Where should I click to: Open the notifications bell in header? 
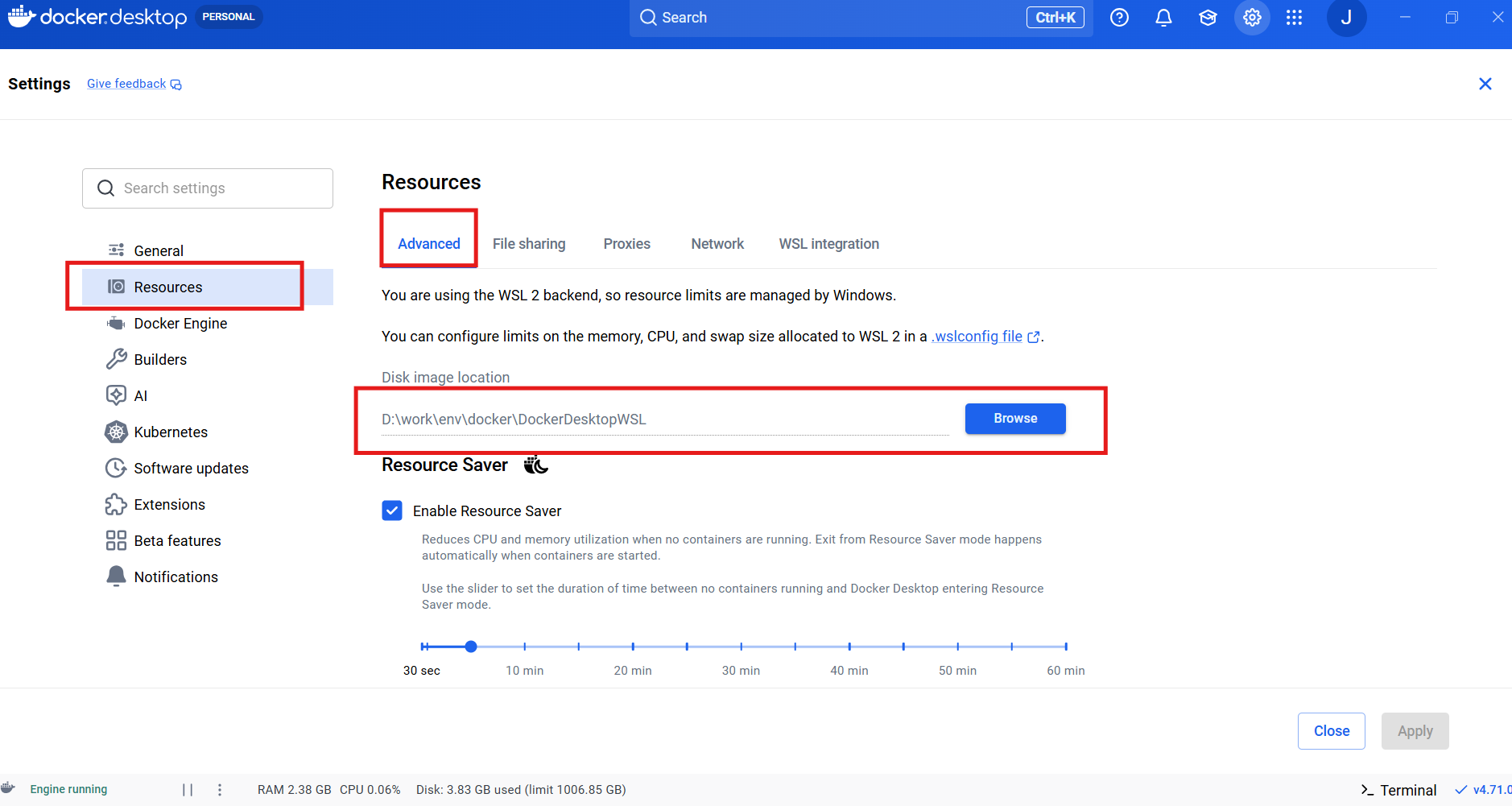click(x=1163, y=18)
